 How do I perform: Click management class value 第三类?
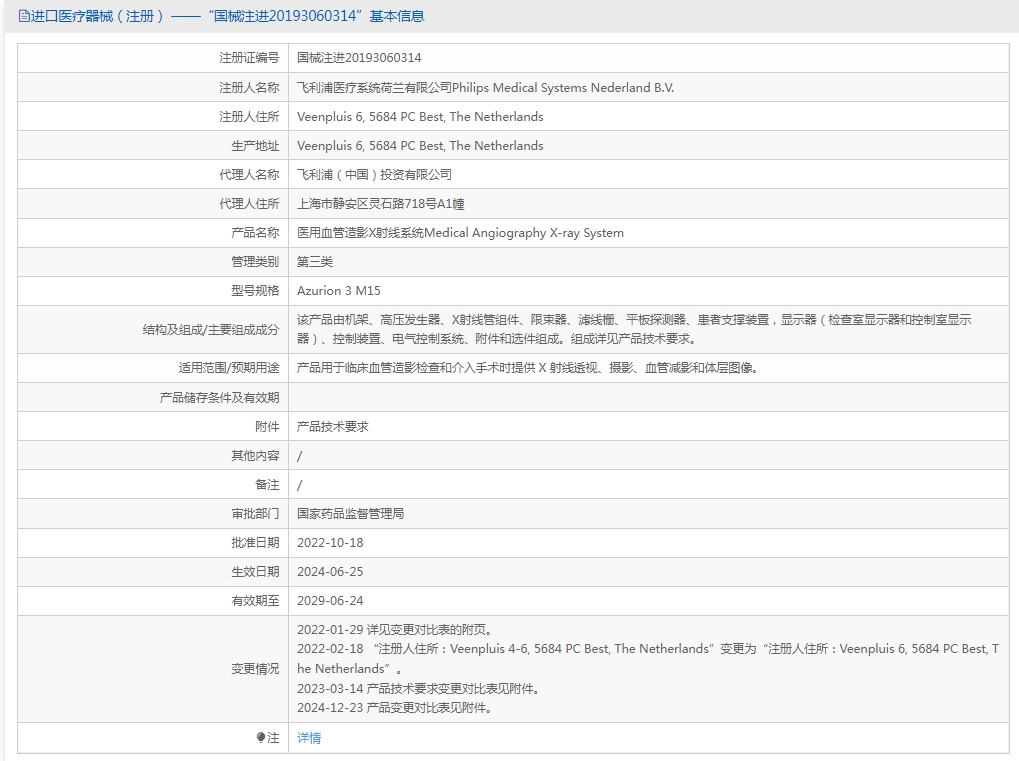click(x=315, y=261)
